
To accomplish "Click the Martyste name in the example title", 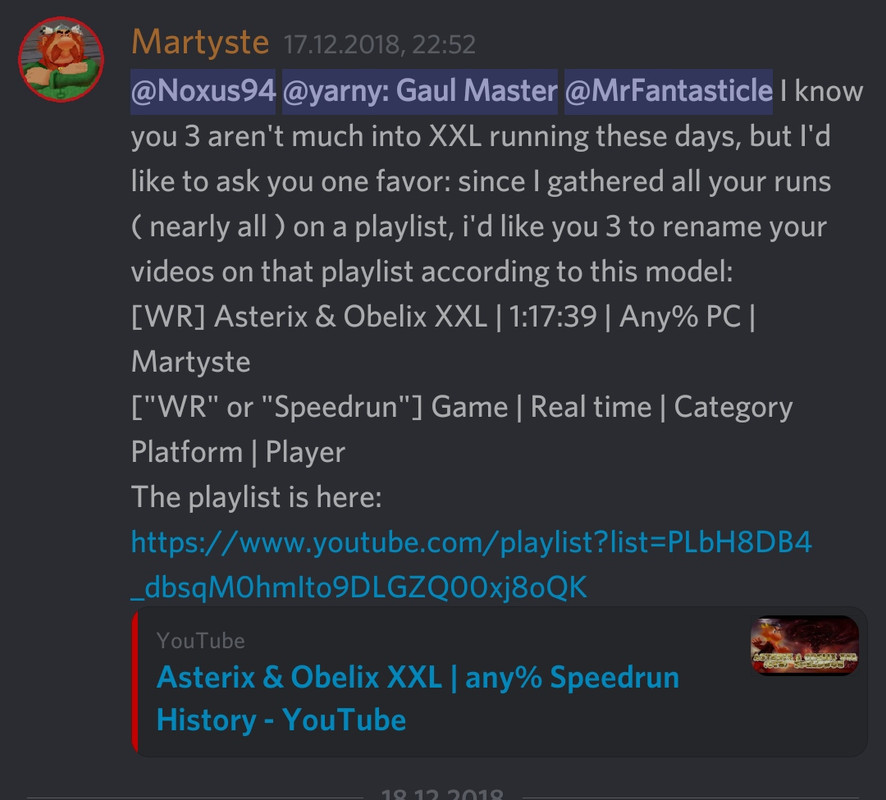I will (x=191, y=362).
